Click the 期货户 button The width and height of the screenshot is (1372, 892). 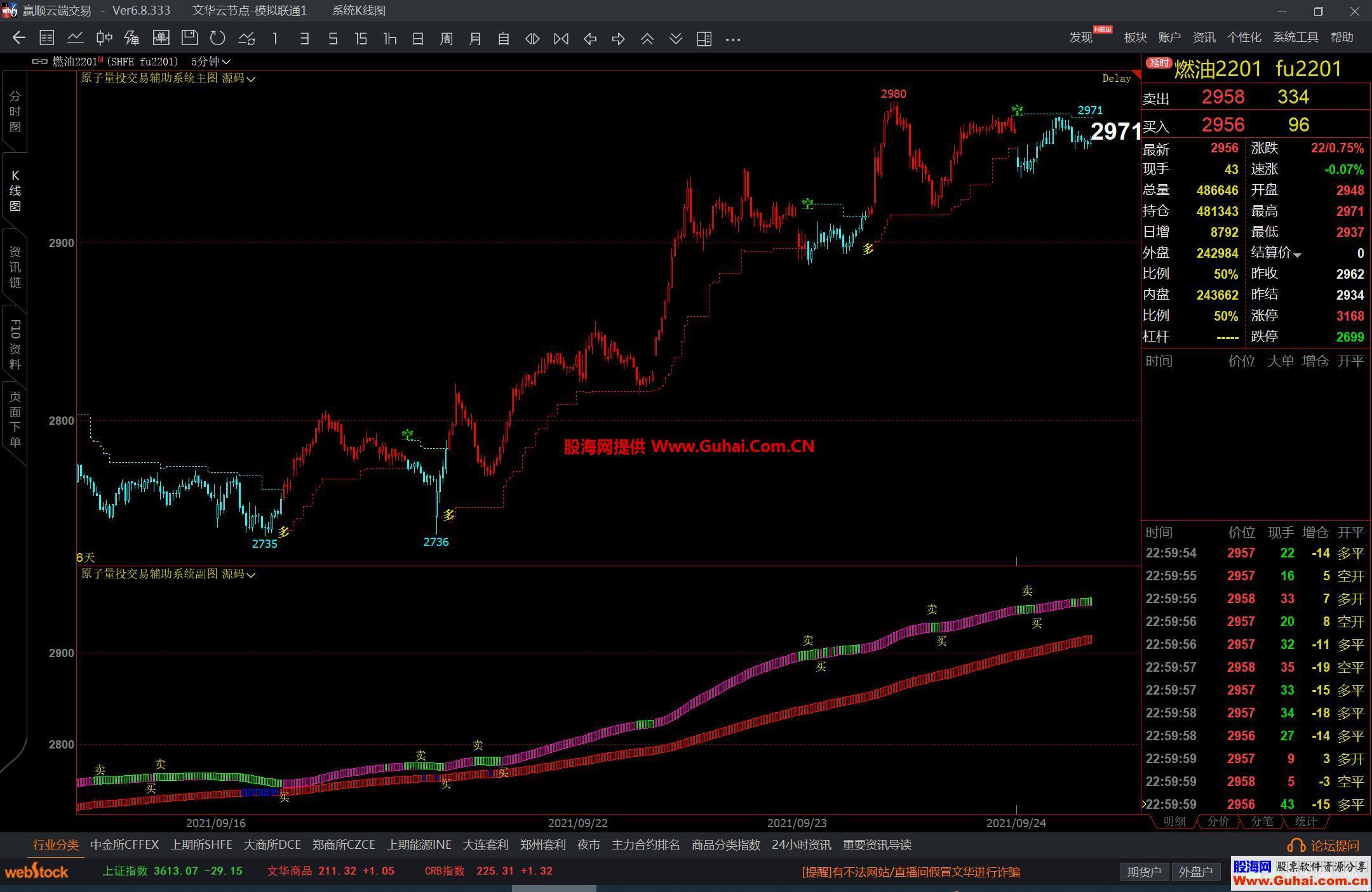click(x=1144, y=872)
